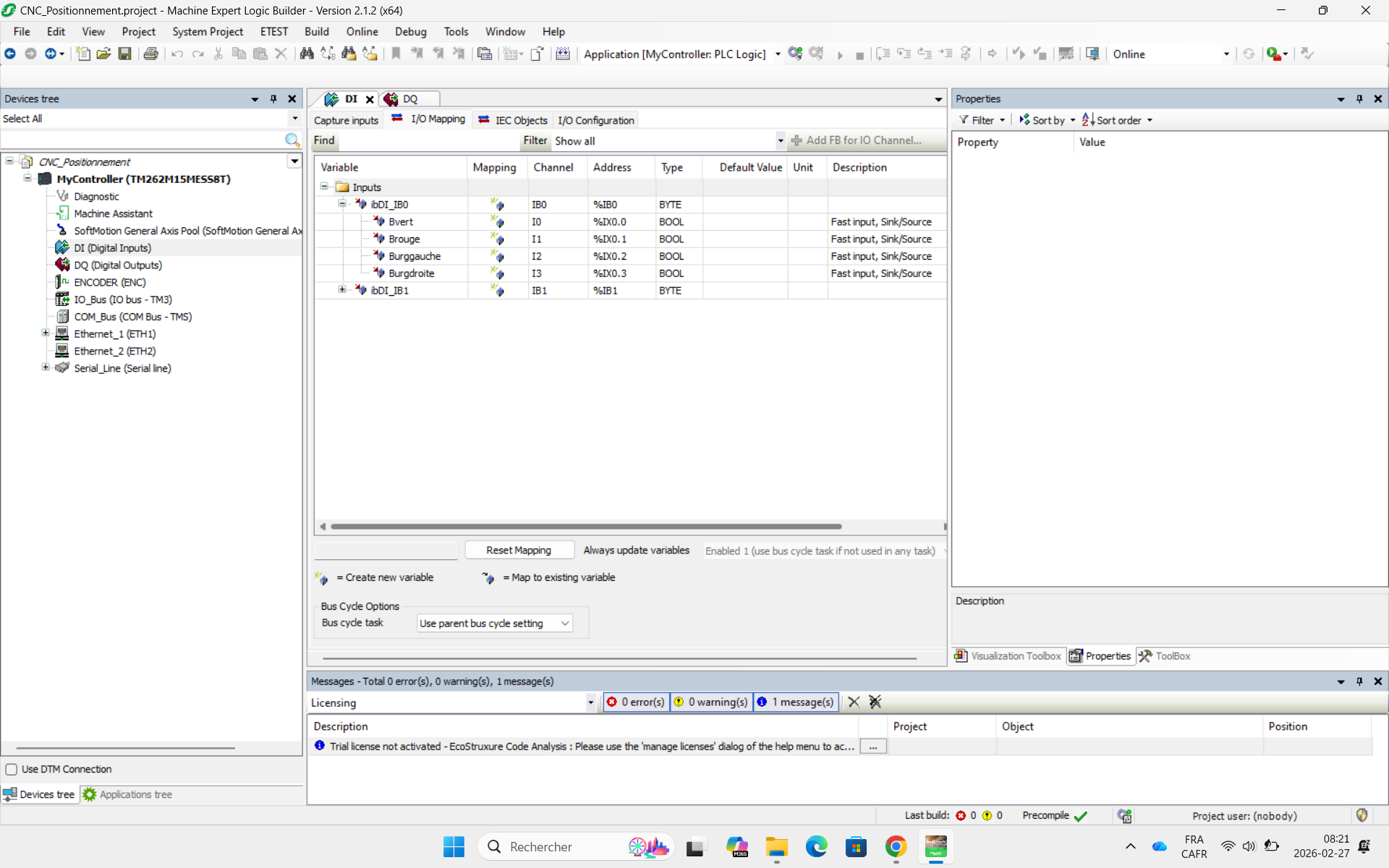The width and height of the screenshot is (1389, 868).
Task: Click the Find binoculars icon
Action: (307, 54)
